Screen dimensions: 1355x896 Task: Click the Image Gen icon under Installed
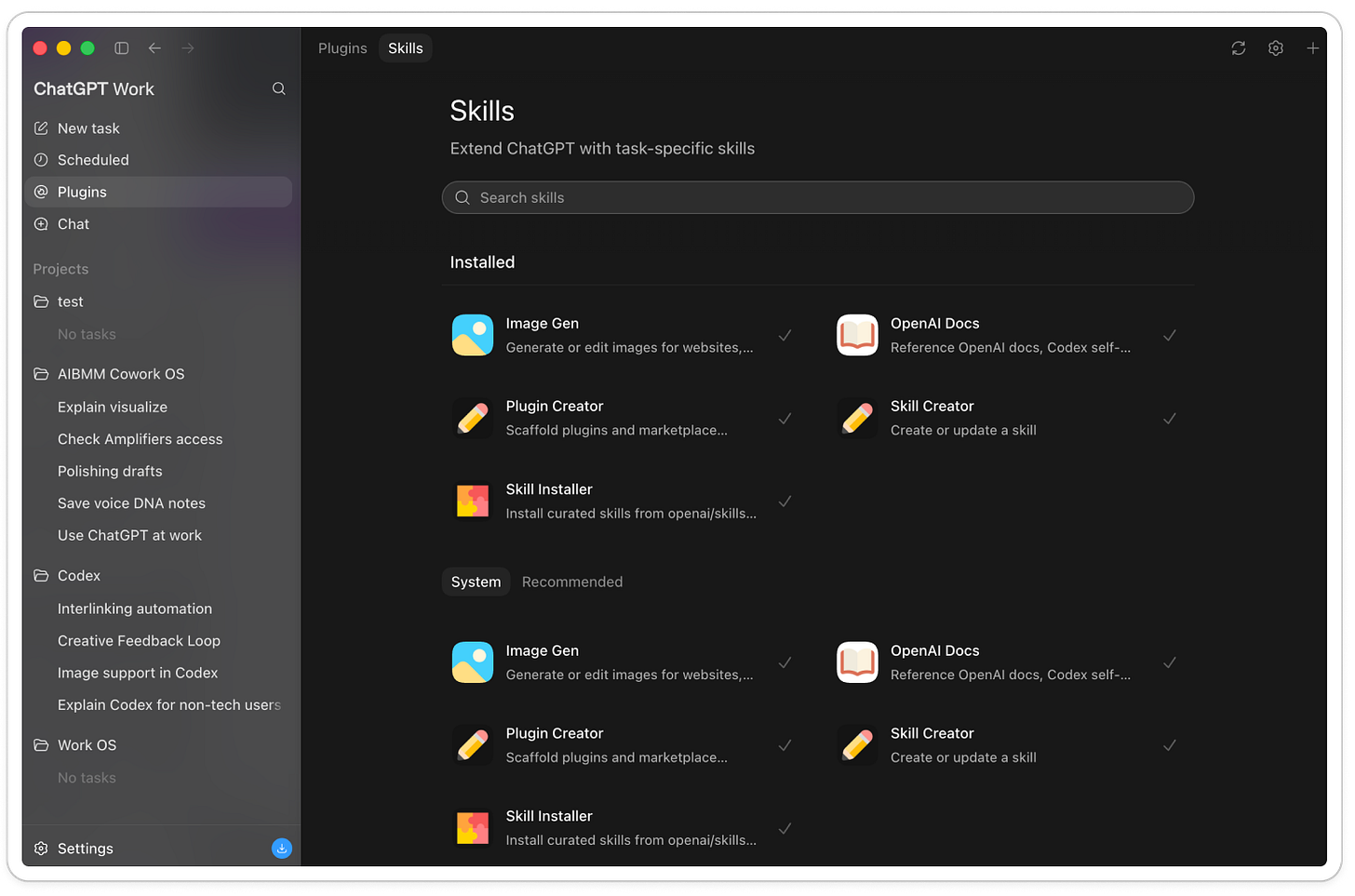473,335
